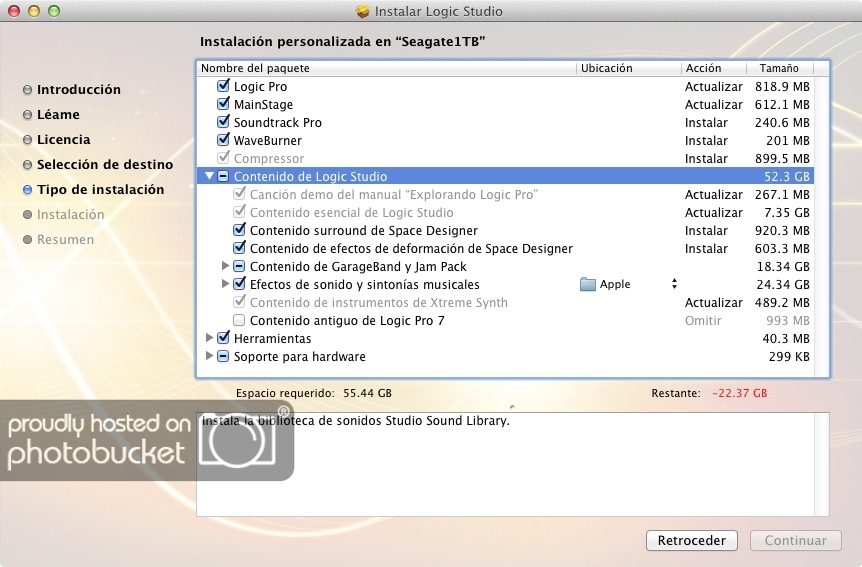862x567 pixels.
Task: Enable Contenido antiguo de Logic Pro 7
Action: point(239,321)
